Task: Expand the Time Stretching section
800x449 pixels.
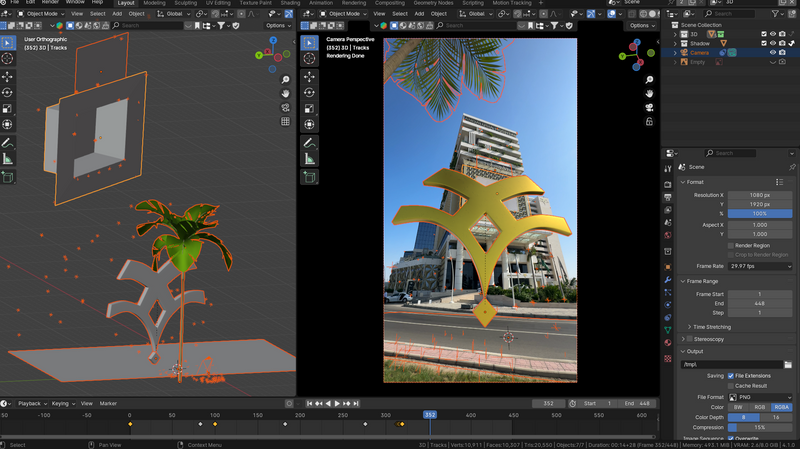Action: coord(710,327)
